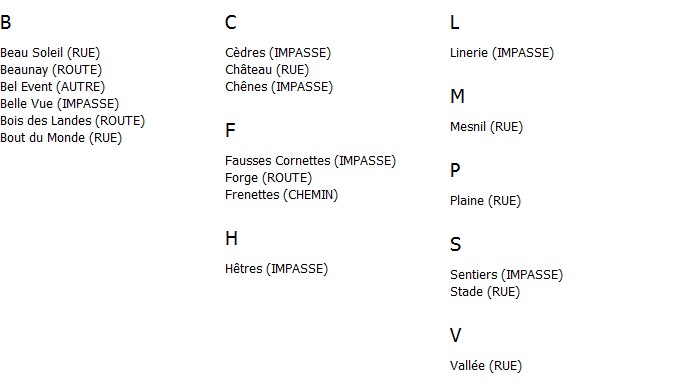Open the Beau Soleil (RUE) street link

coord(50,53)
